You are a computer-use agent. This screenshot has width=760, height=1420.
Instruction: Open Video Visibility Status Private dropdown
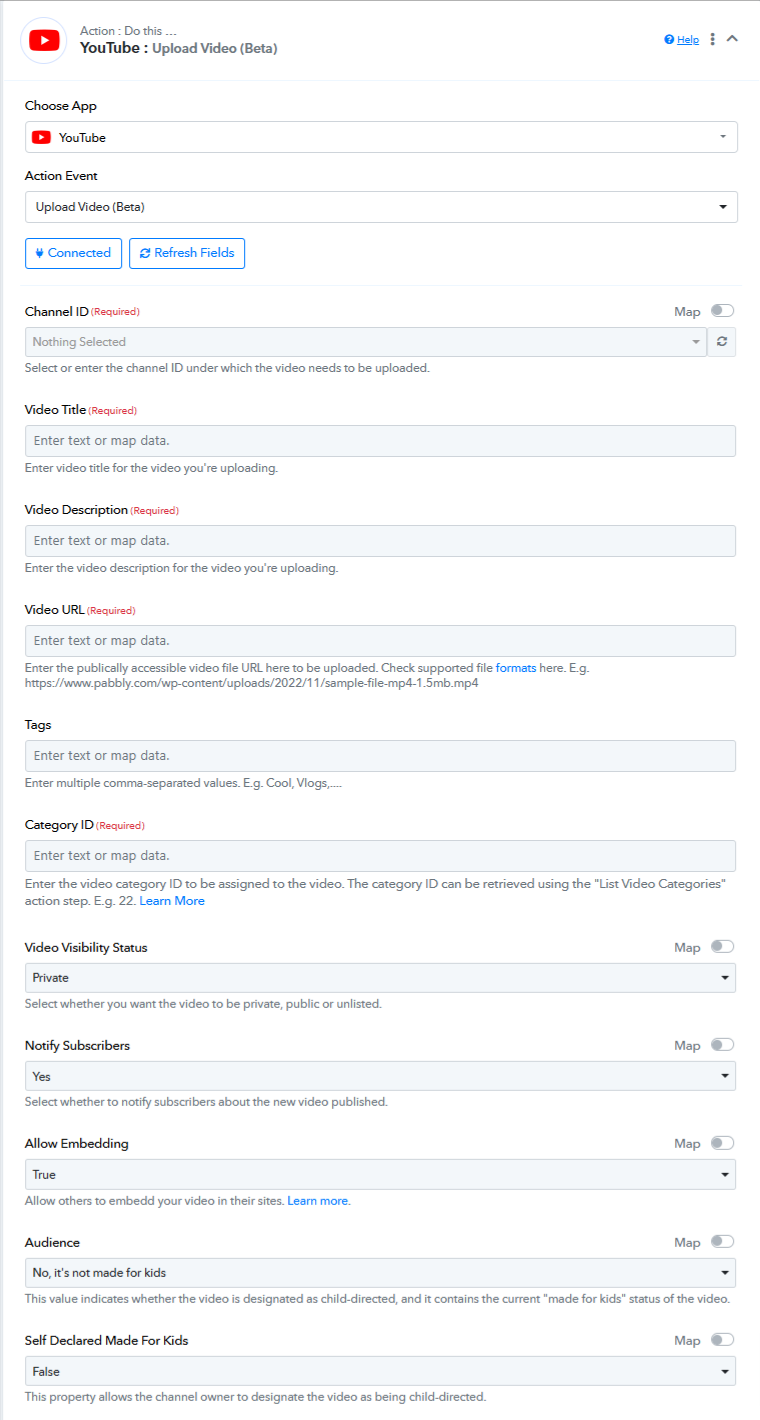(x=380, y=977)
